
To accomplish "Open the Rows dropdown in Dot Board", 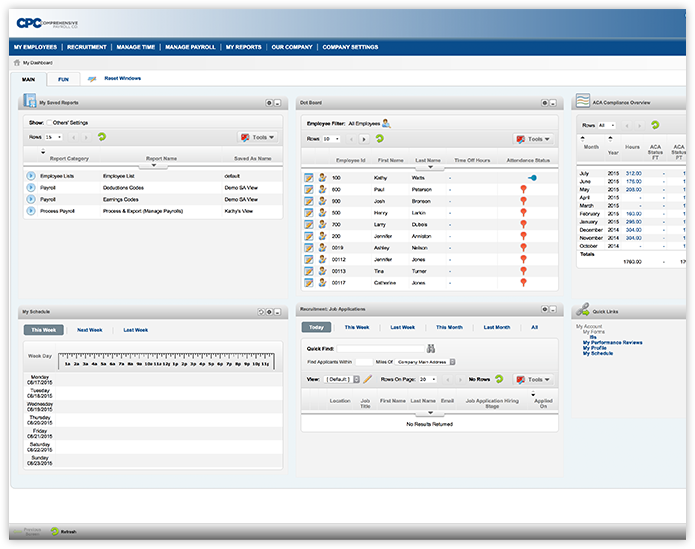I will pos(331,139).
